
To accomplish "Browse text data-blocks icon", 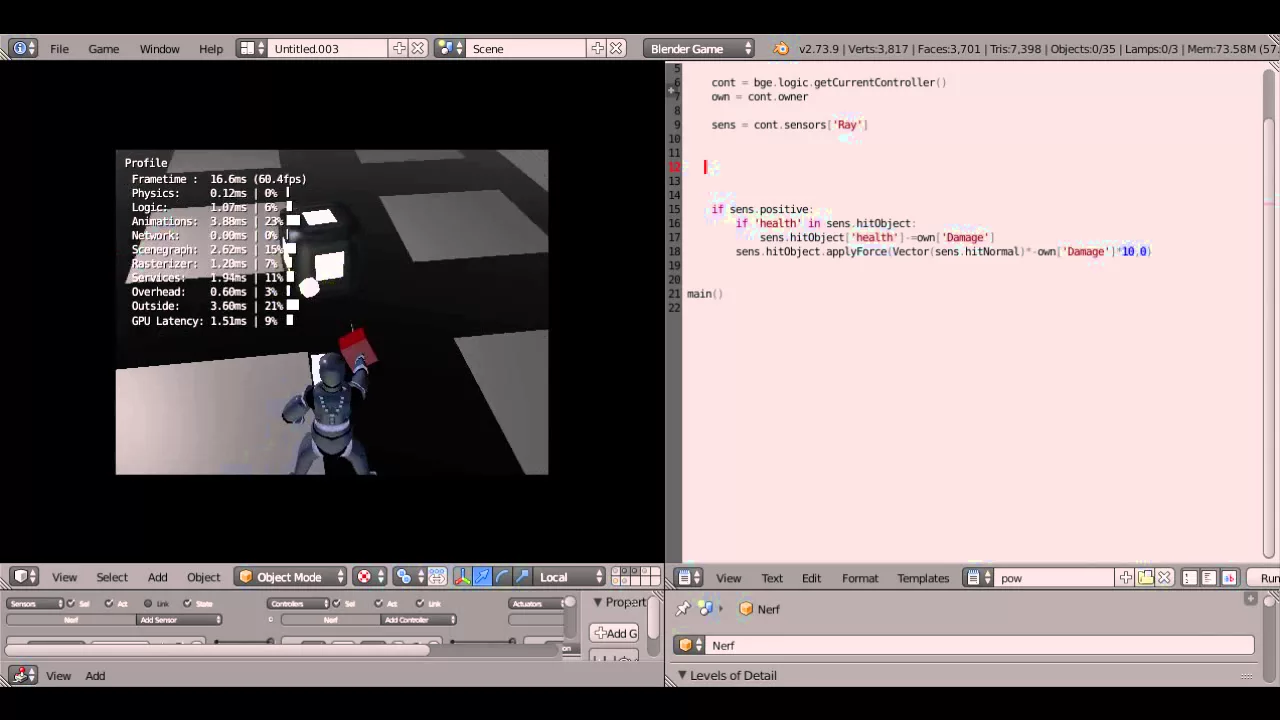I will [979, 578].
